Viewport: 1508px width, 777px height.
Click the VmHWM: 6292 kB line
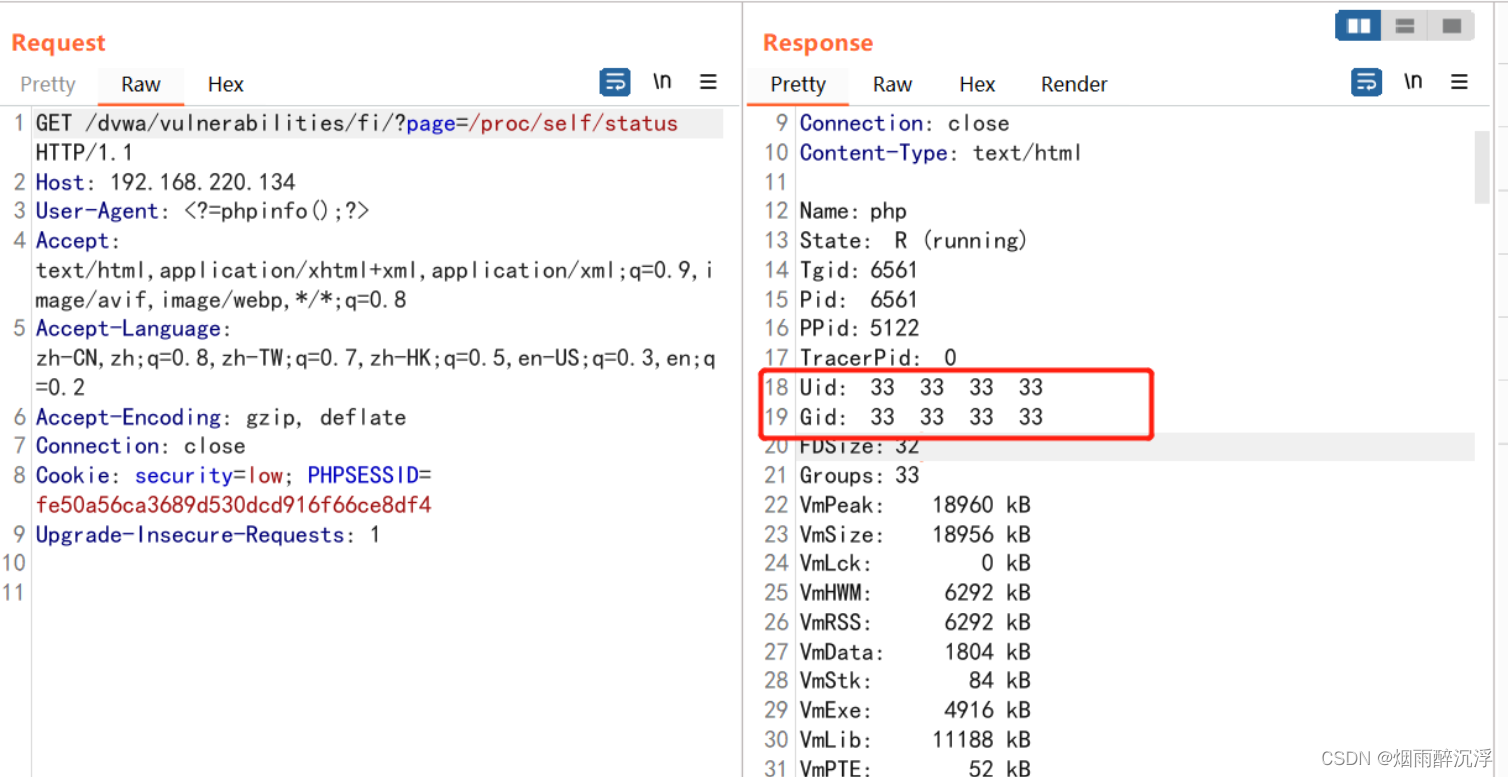pyautogui.click(x=915, y=593)
